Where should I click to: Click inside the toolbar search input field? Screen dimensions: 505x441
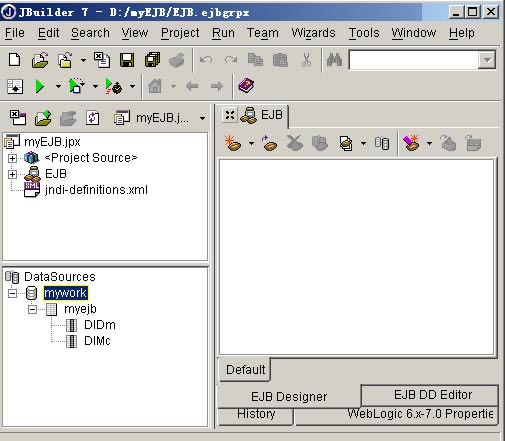point(413,60)
